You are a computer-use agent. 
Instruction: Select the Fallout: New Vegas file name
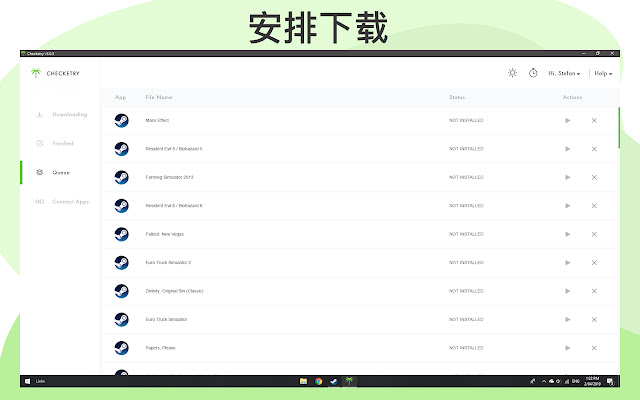pyautogui.click(x=164, y=234)
